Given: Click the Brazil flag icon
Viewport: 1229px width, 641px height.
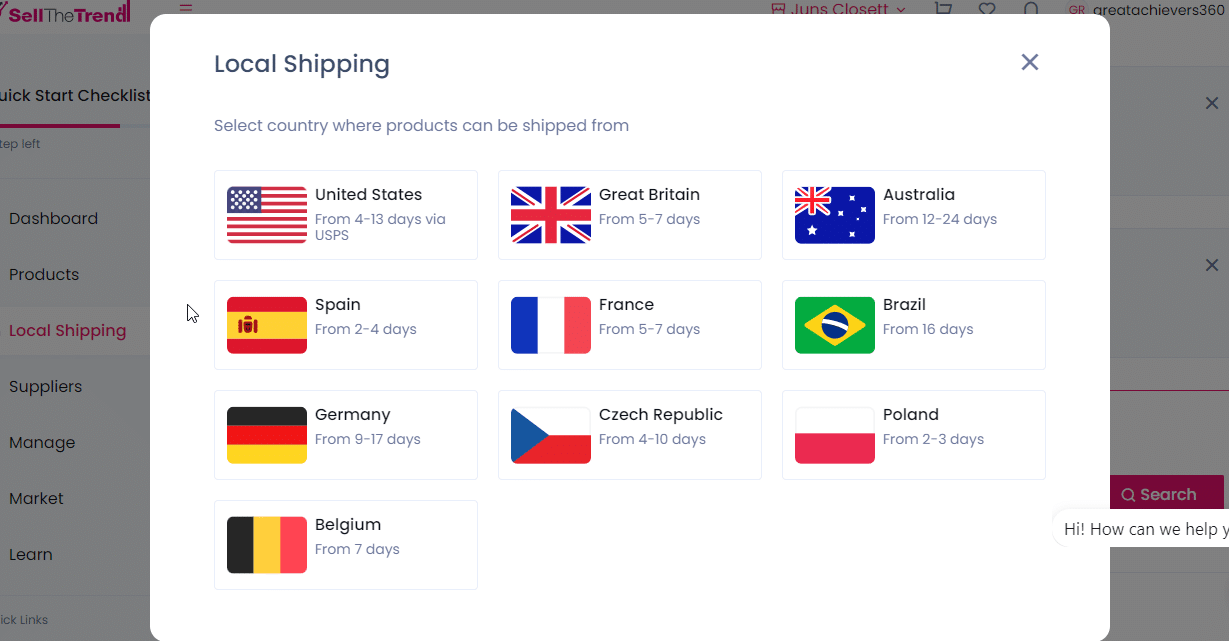Looking at the screenshot, I should pos(835,325).
